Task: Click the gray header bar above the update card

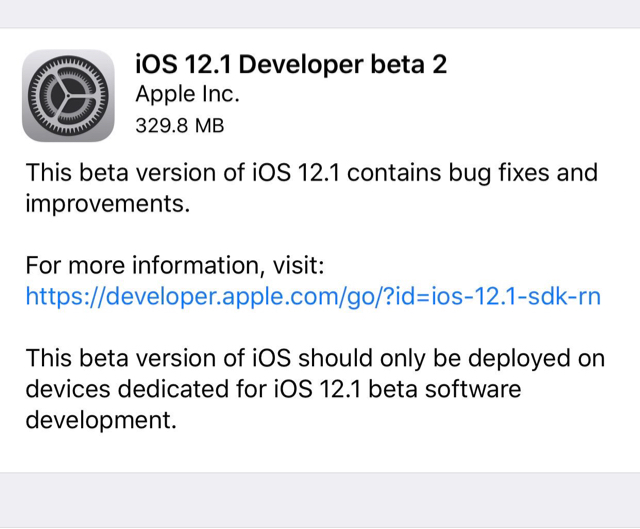Action: [320, 13]
